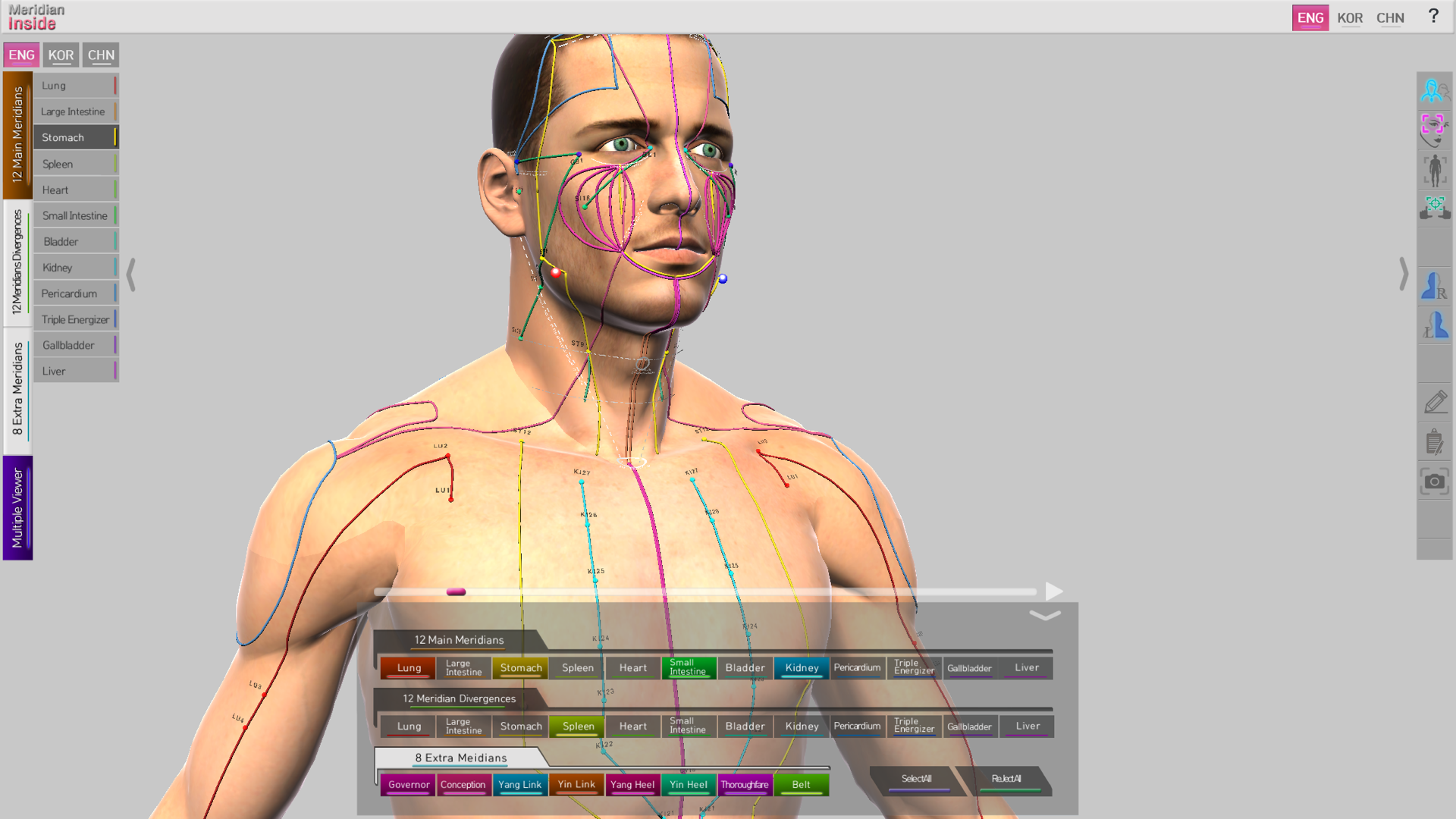The width and height of the screenshot is (1456, 819).
Task: Show right side profile view
Action: point(1433,287)
